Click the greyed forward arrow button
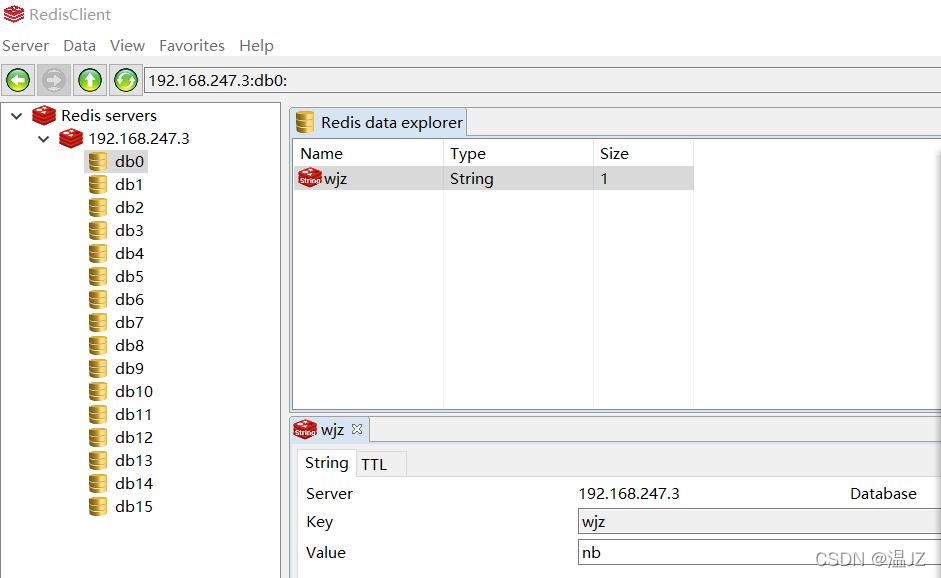This screenshot has height=578, width=941. (x=54, y=80)
